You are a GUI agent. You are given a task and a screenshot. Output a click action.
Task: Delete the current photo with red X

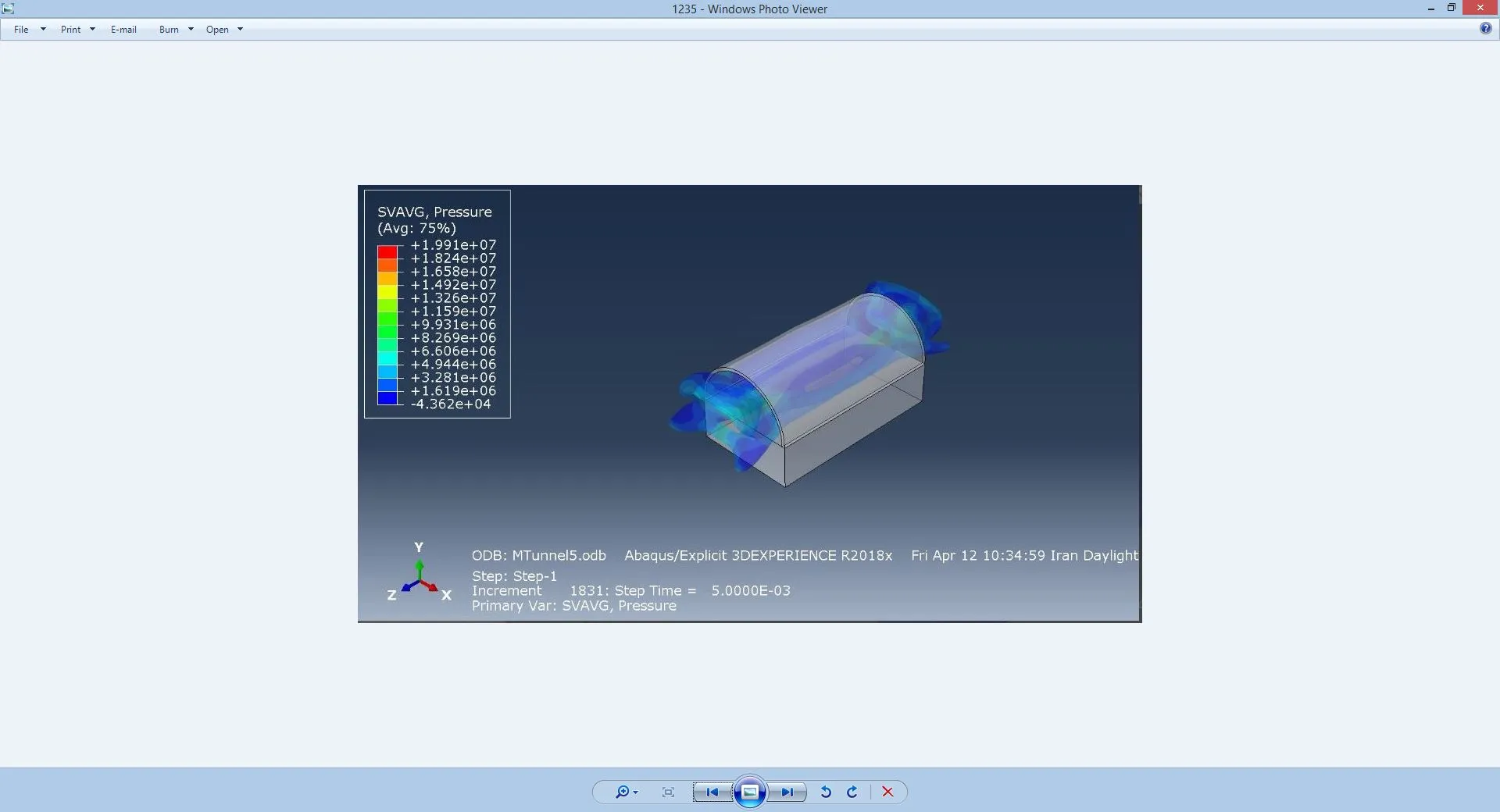click(887, 792)
